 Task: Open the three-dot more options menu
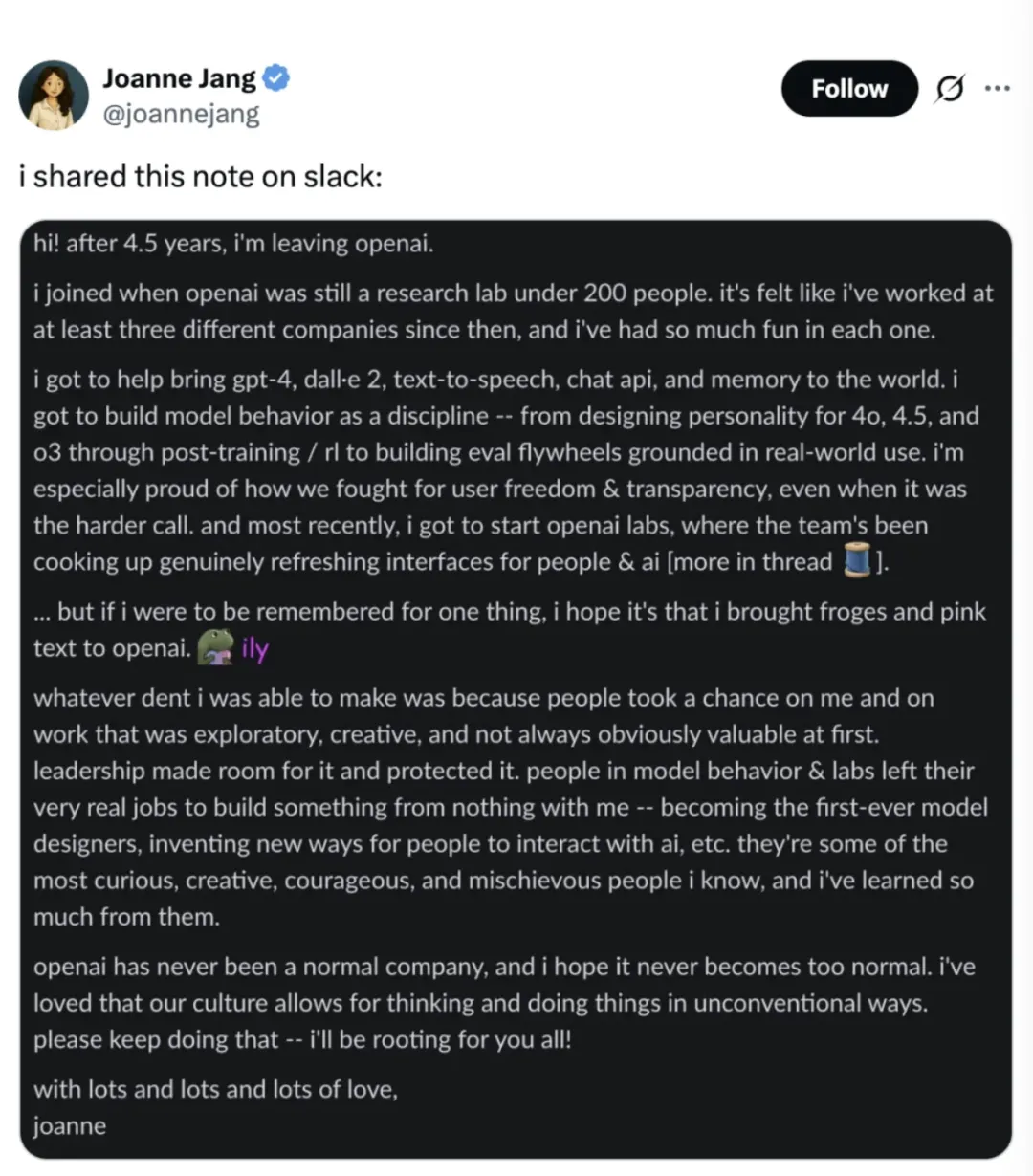click(997, 89)
